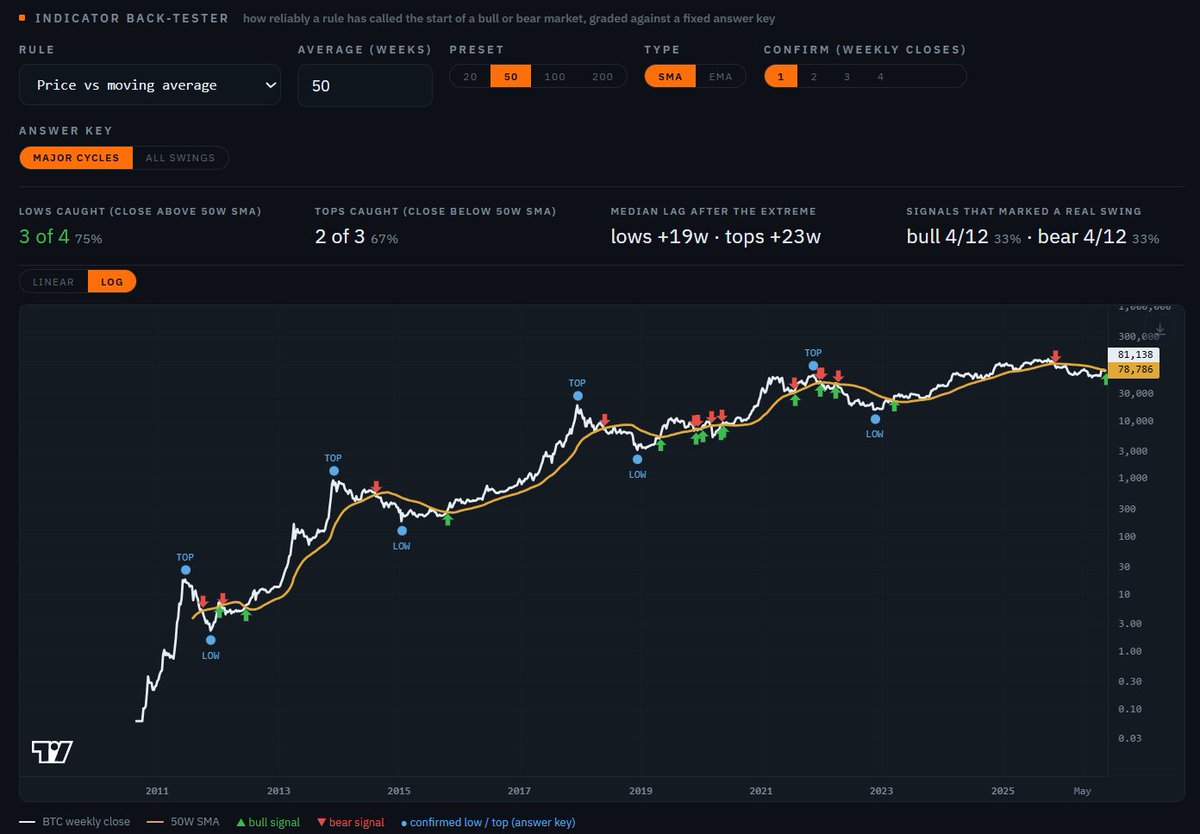Click the '3 of 4' lows caught value

(43, 238)
